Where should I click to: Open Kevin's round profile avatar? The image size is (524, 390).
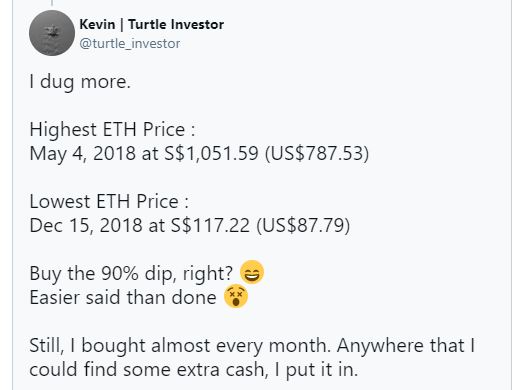pos(52,33)
